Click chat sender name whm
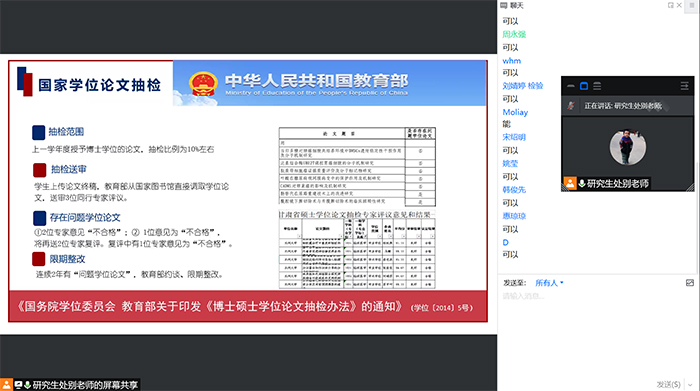700x391 pixels. coord(512,61)
